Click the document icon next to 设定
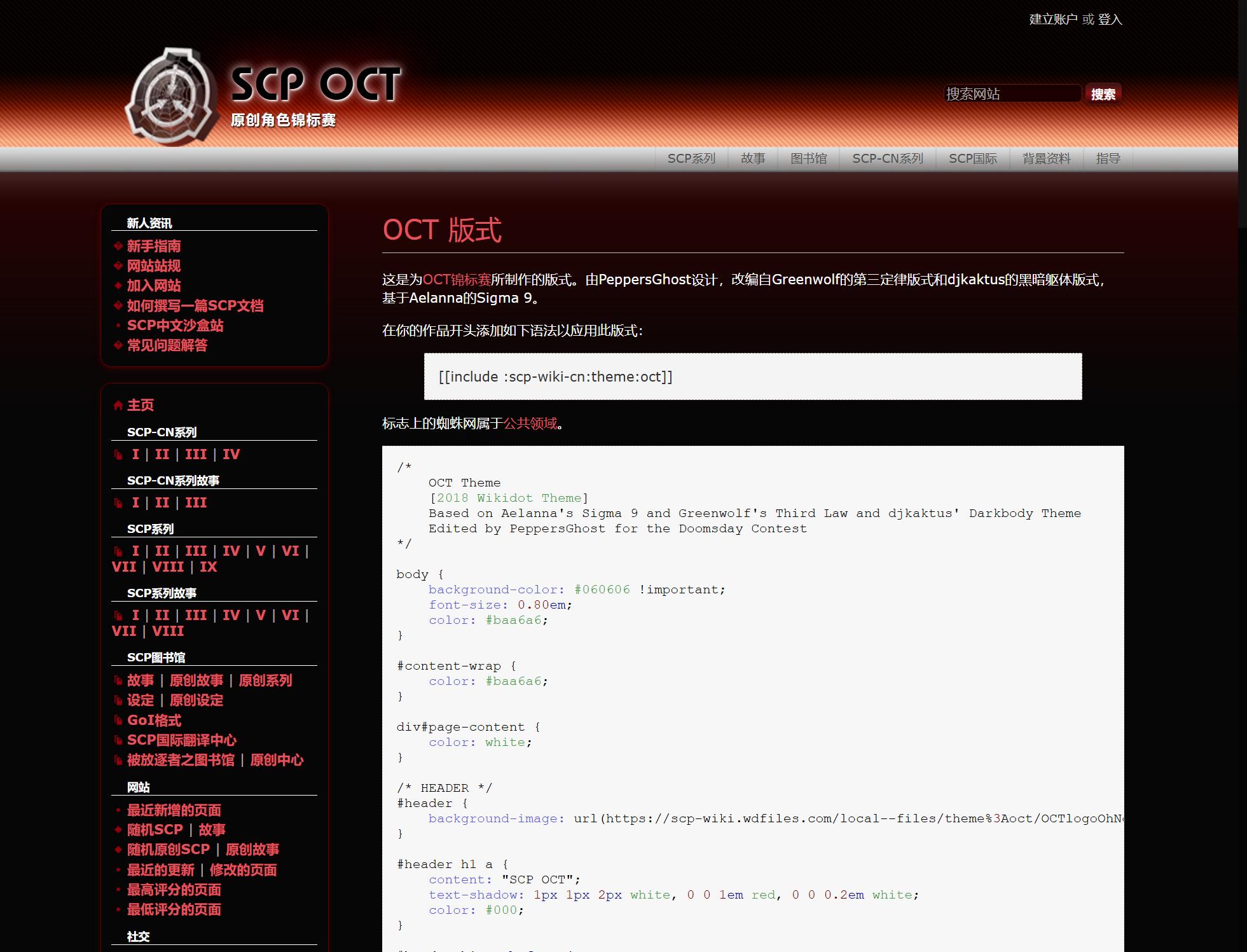The image size is (1247, 952). pos(118,701)
